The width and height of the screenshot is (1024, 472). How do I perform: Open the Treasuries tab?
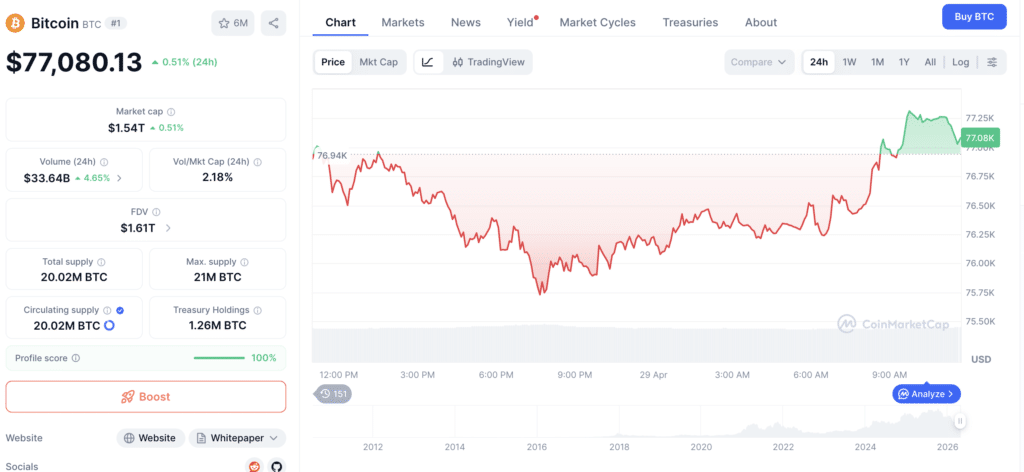click(690, 22)
